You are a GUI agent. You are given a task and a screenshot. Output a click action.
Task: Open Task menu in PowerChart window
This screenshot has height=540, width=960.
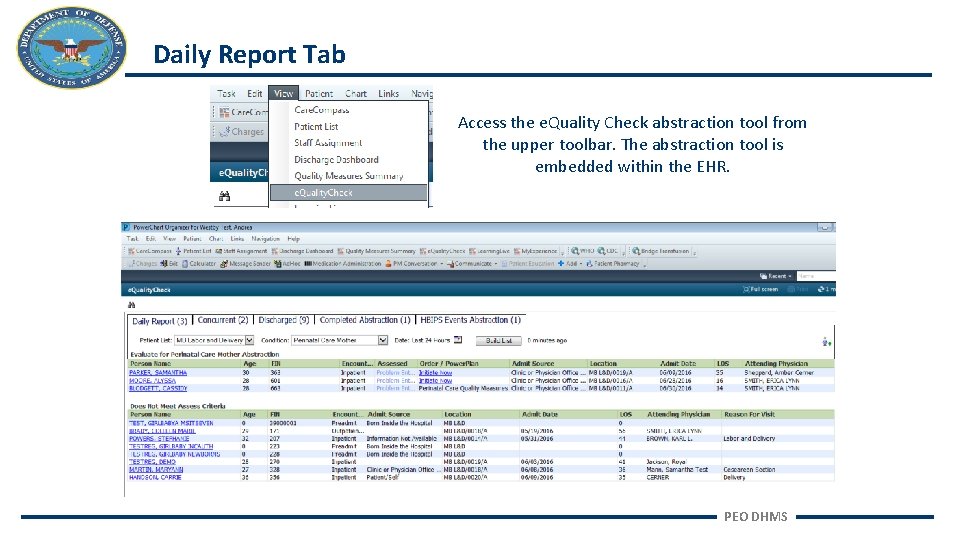(132, 239)
